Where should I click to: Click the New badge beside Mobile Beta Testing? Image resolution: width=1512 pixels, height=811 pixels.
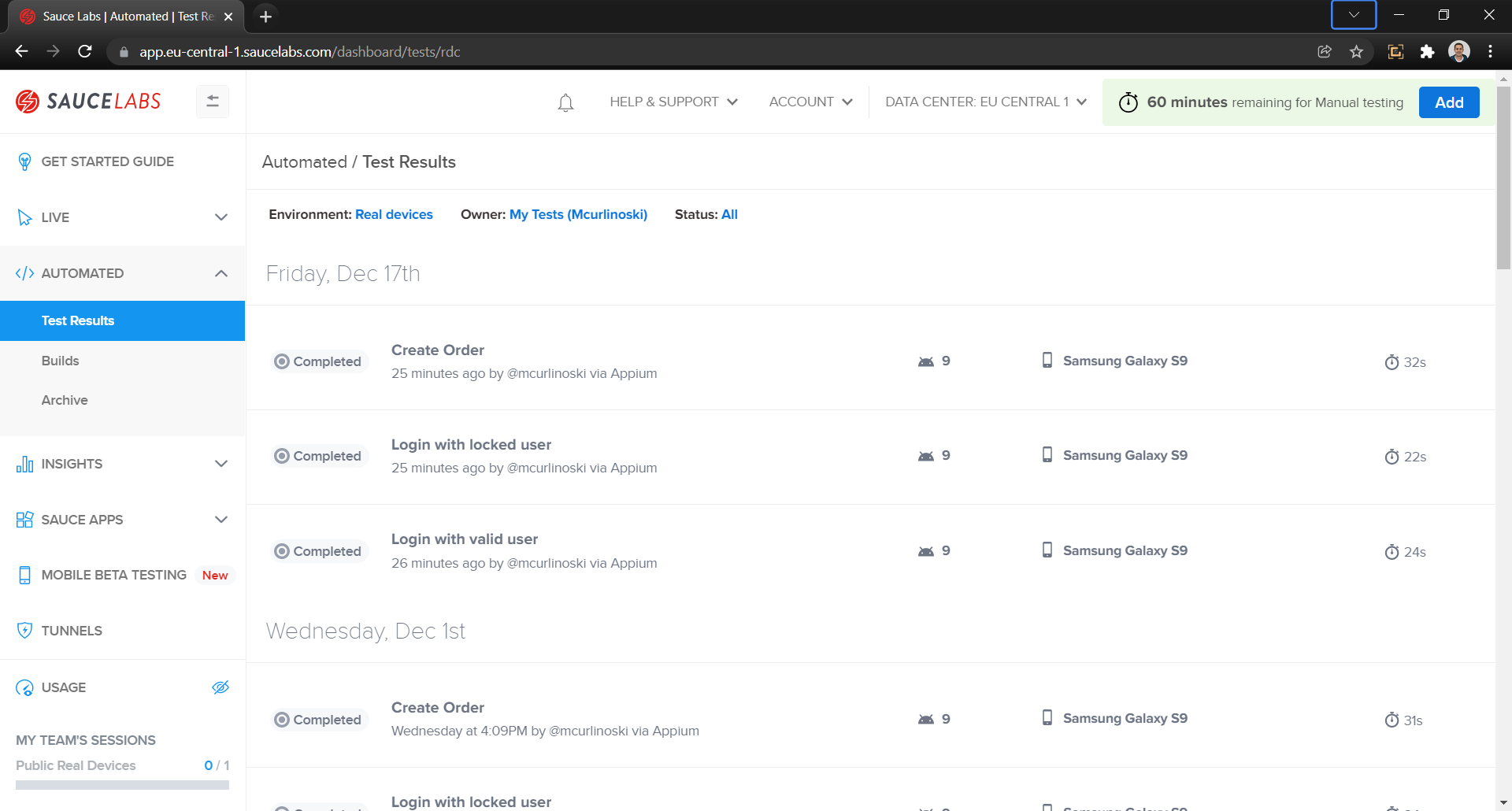click(215, 576)
